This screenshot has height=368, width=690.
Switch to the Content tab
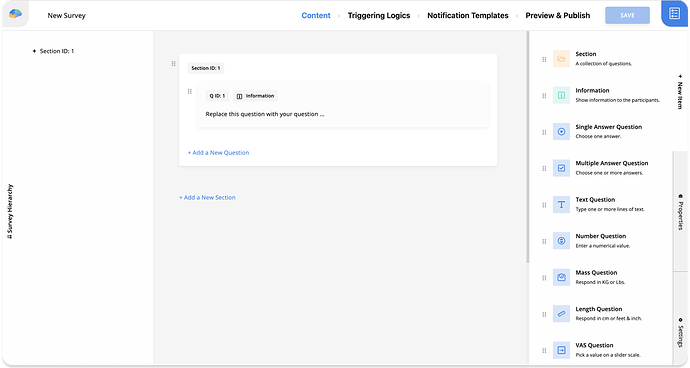(x=316, y=15)
